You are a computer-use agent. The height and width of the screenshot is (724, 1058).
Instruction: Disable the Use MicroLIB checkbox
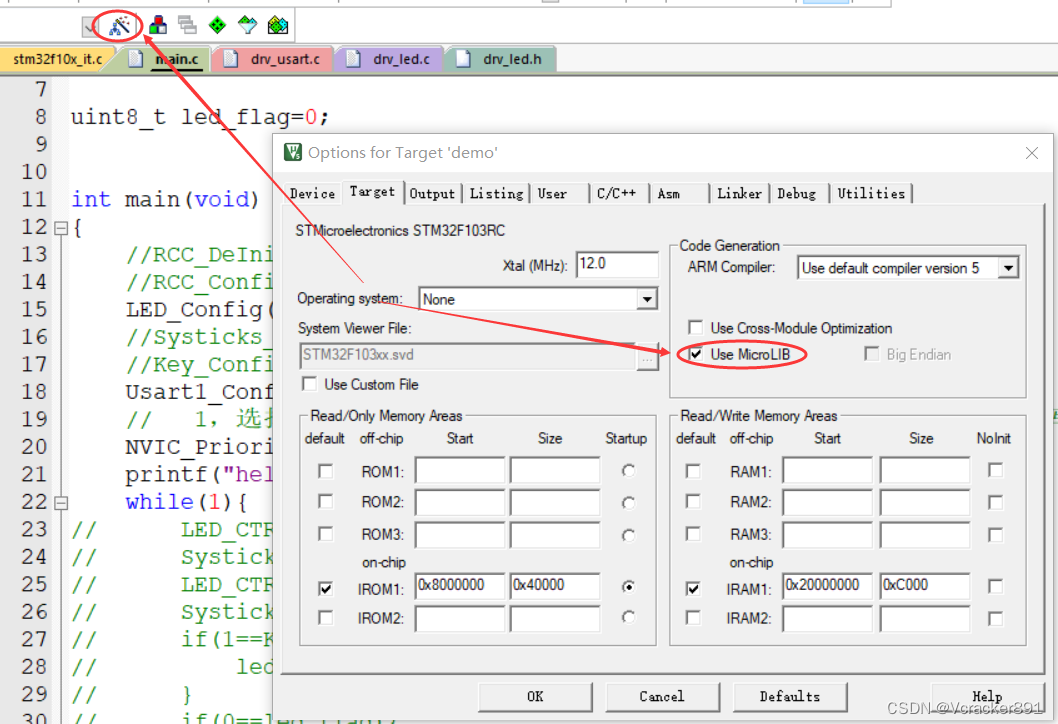(695, 354)
